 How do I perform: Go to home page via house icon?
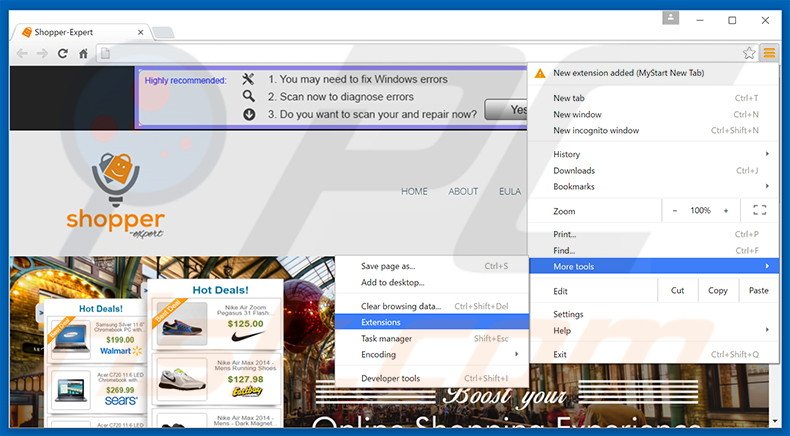pyautogui.click(x=83, y=53)
